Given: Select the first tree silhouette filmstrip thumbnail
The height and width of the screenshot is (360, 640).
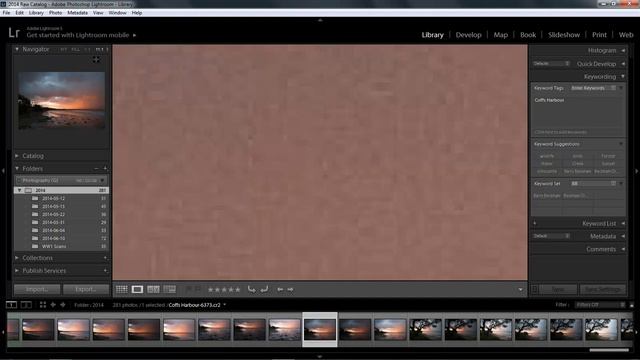Looking at the screenshot, I should click(425, 329).
